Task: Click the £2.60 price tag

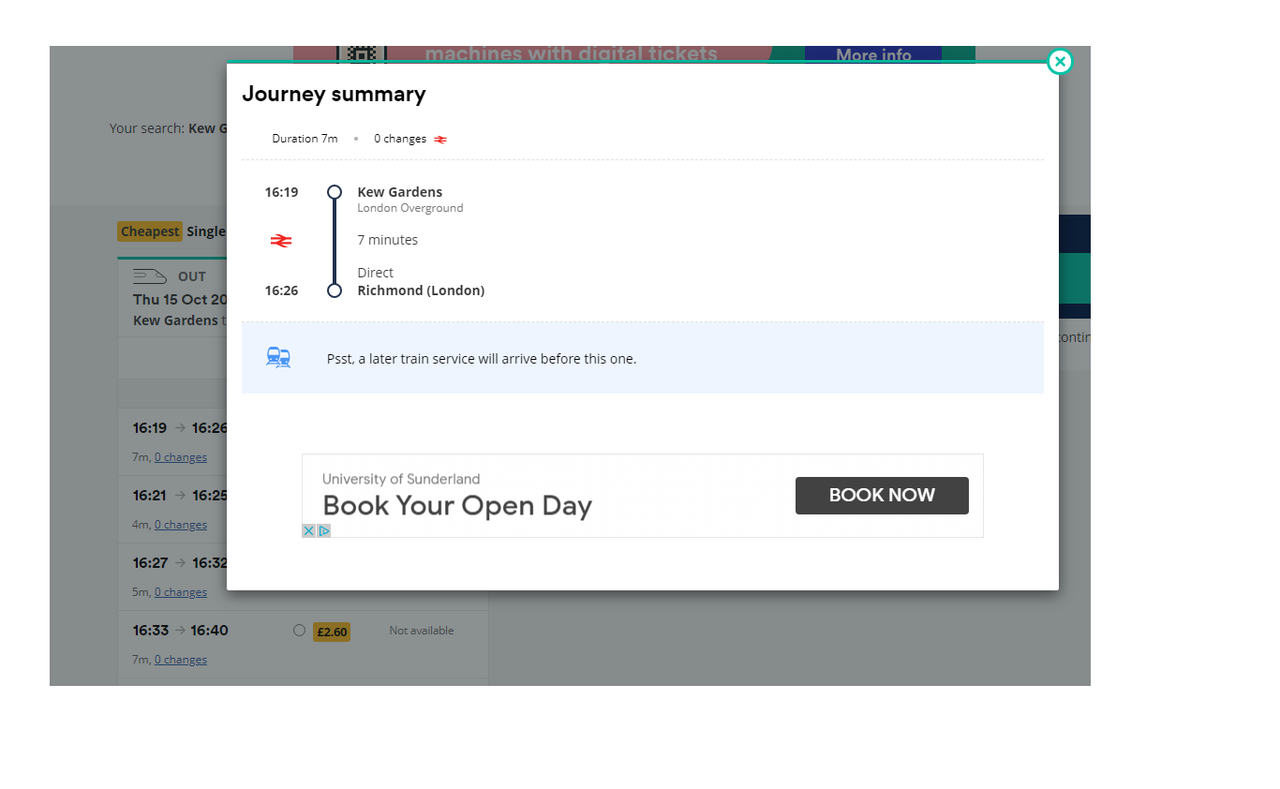Action: pyautogui.click(x=331, y=631)
